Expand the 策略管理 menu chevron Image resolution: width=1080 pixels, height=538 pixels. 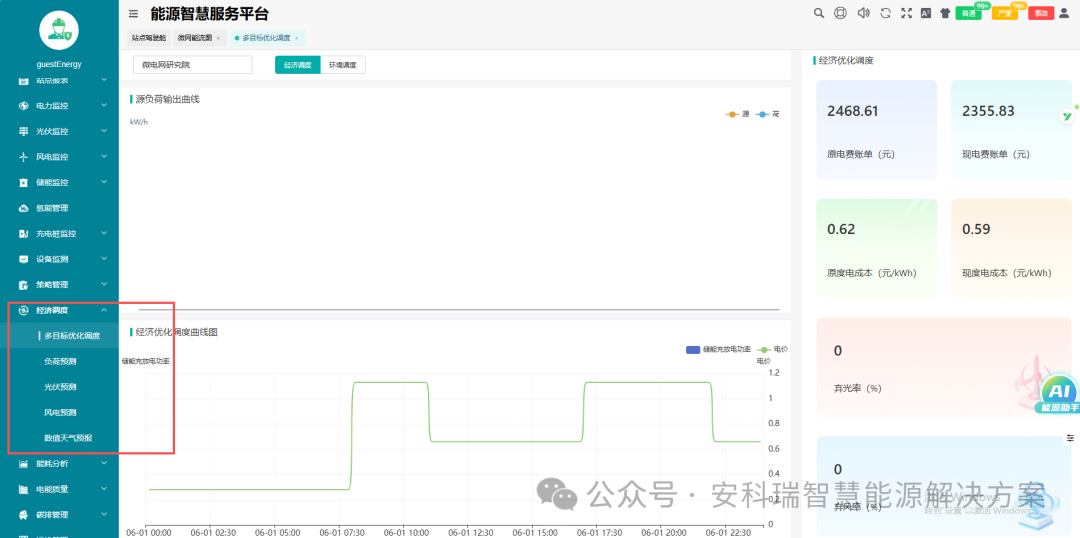(x=104, y=284)
